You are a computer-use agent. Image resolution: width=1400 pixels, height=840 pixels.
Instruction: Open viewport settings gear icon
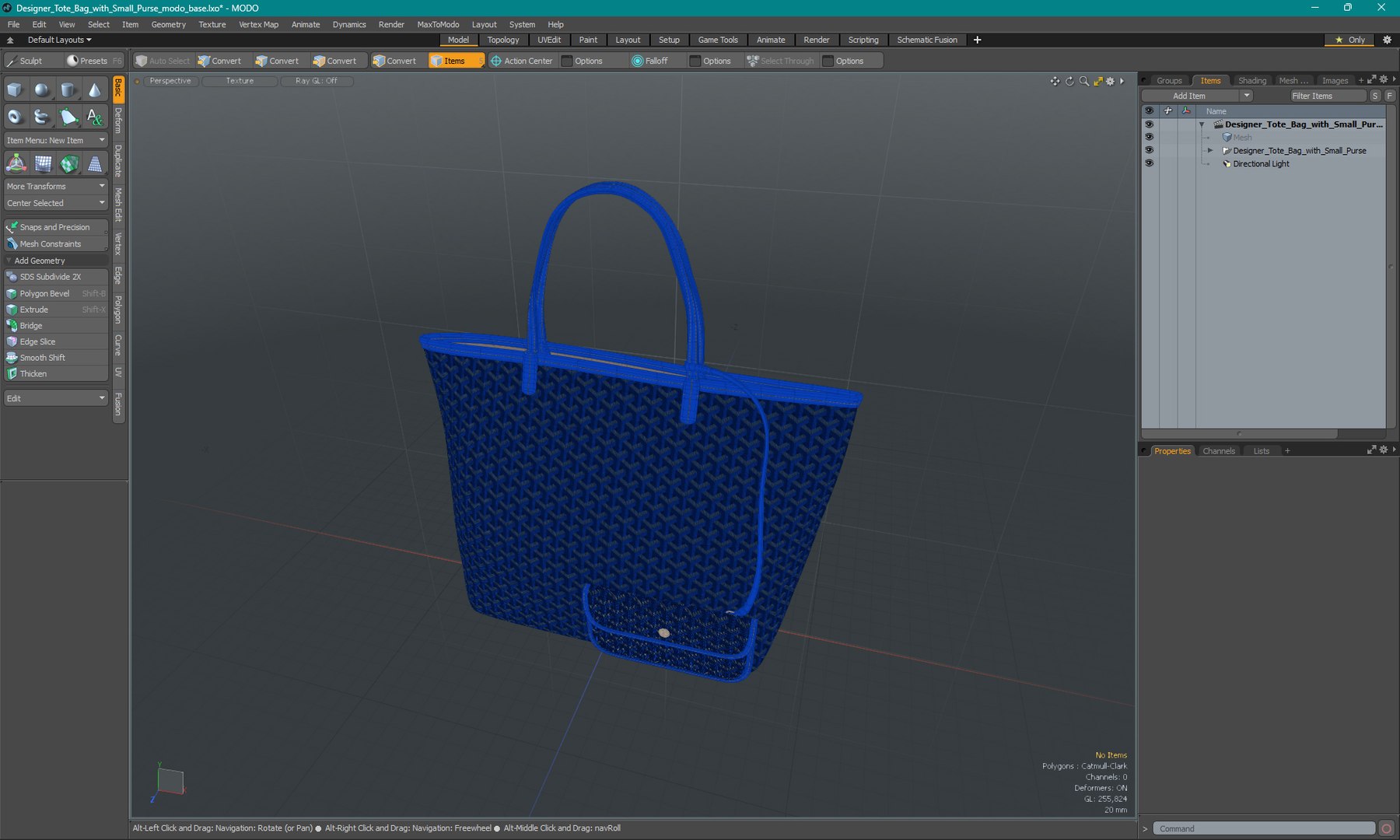[1111, 81]
